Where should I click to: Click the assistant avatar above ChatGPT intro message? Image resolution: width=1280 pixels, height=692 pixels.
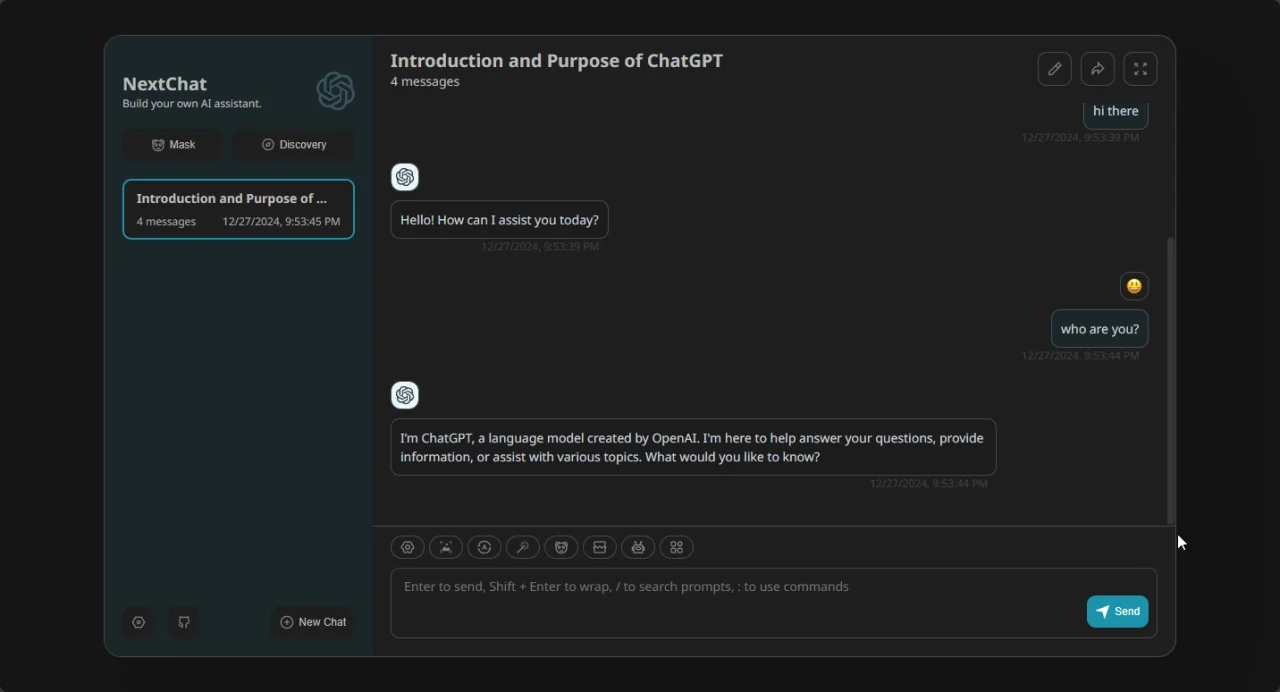(405, 395)
